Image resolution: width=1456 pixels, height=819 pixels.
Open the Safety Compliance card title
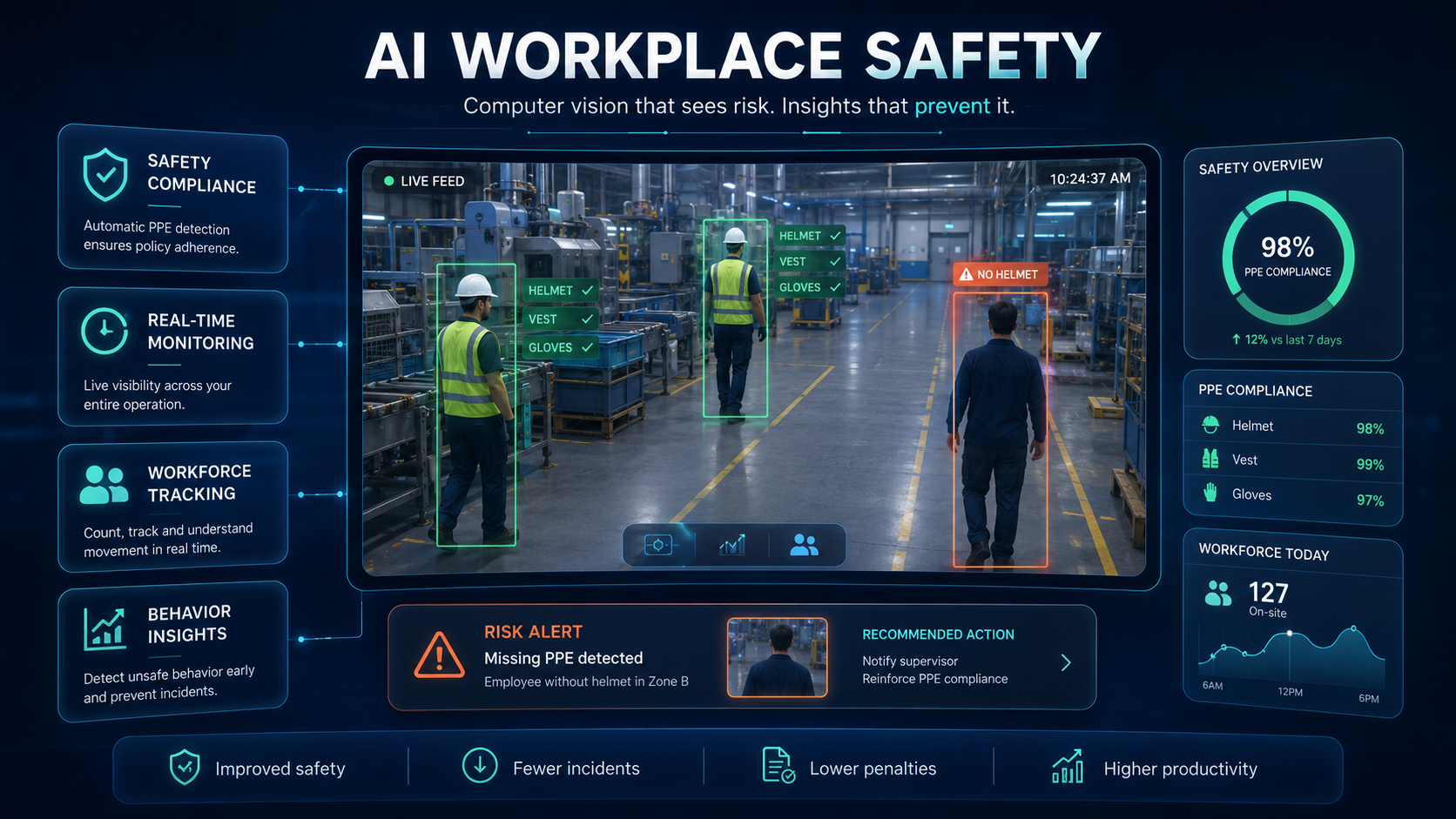201,174
